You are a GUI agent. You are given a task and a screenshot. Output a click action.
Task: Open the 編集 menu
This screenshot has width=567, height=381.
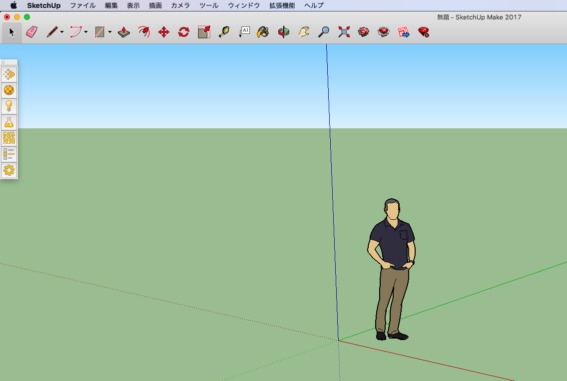tap(111, 5)
